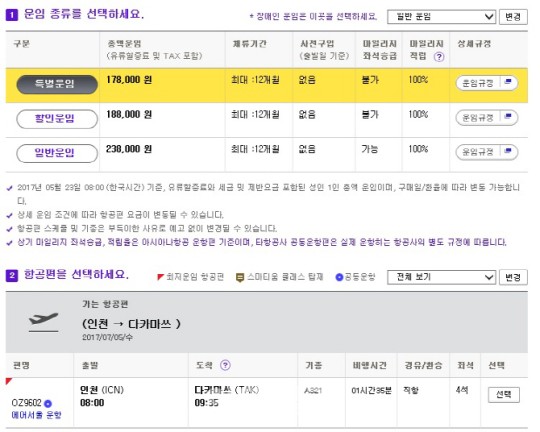Click the 공동운항 legend label
Image resolution: width=540 pixels, height=432 pixels.
click(360, 277)
